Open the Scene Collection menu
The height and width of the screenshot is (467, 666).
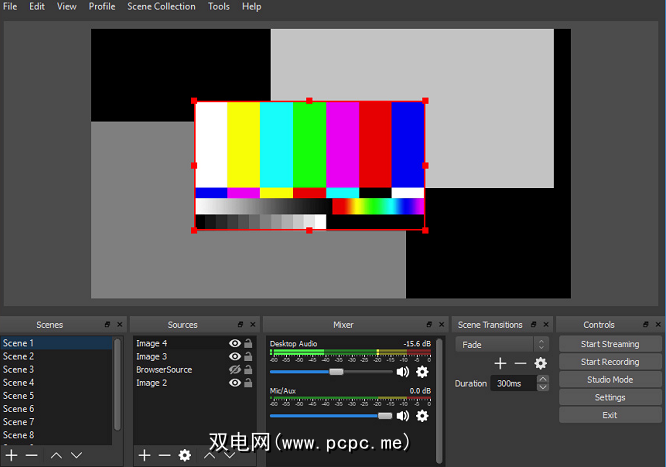161,6
